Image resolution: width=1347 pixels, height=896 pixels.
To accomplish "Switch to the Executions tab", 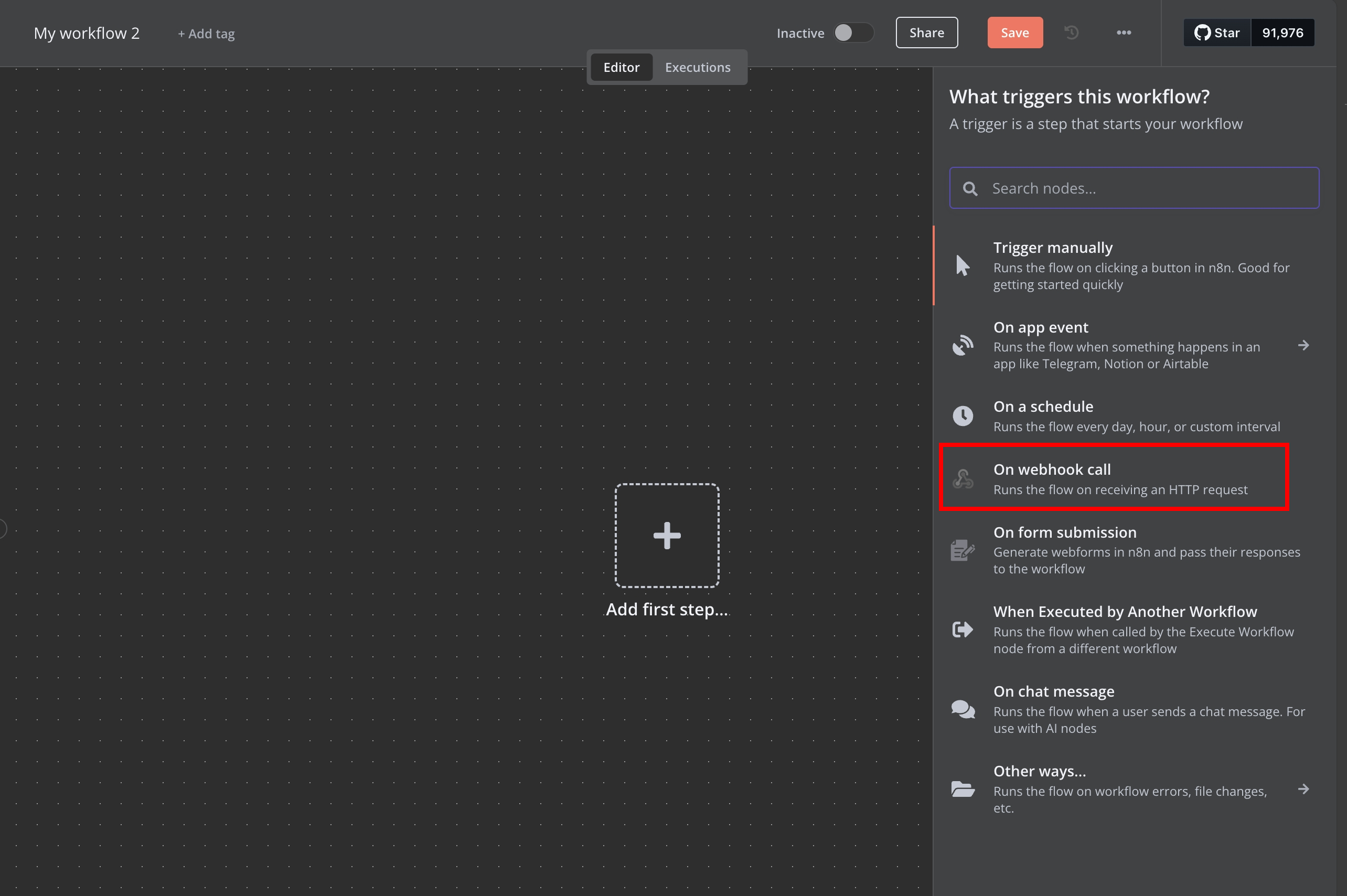I will (698, 67).
